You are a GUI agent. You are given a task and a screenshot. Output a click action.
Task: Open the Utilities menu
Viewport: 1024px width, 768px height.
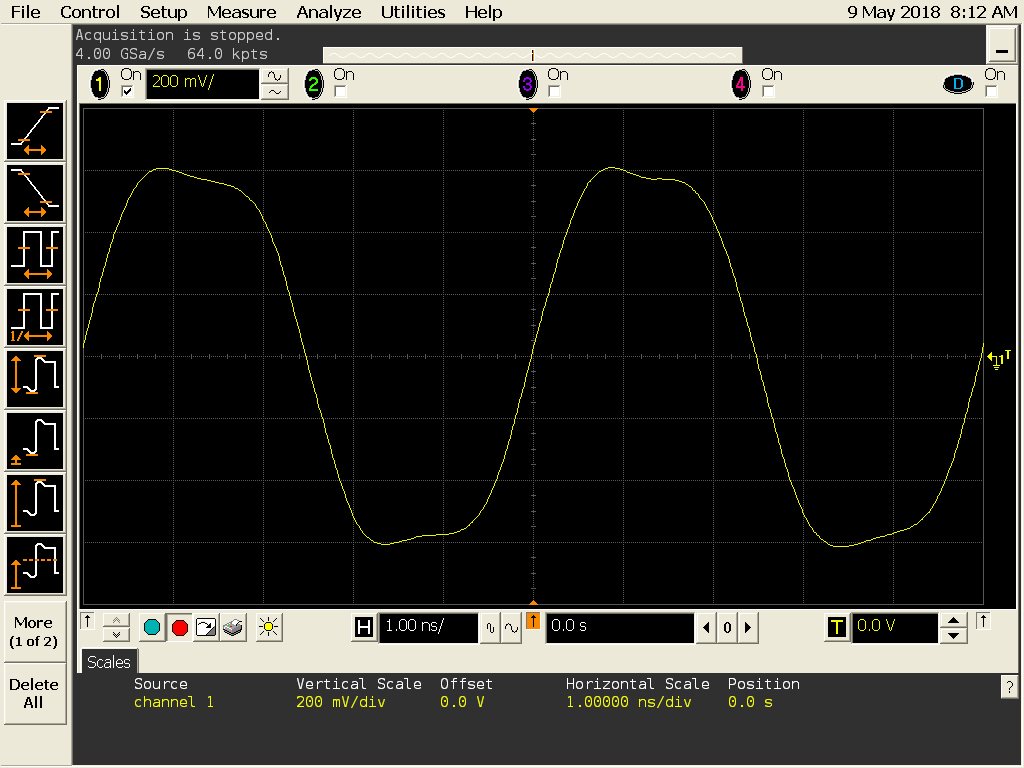413,12
